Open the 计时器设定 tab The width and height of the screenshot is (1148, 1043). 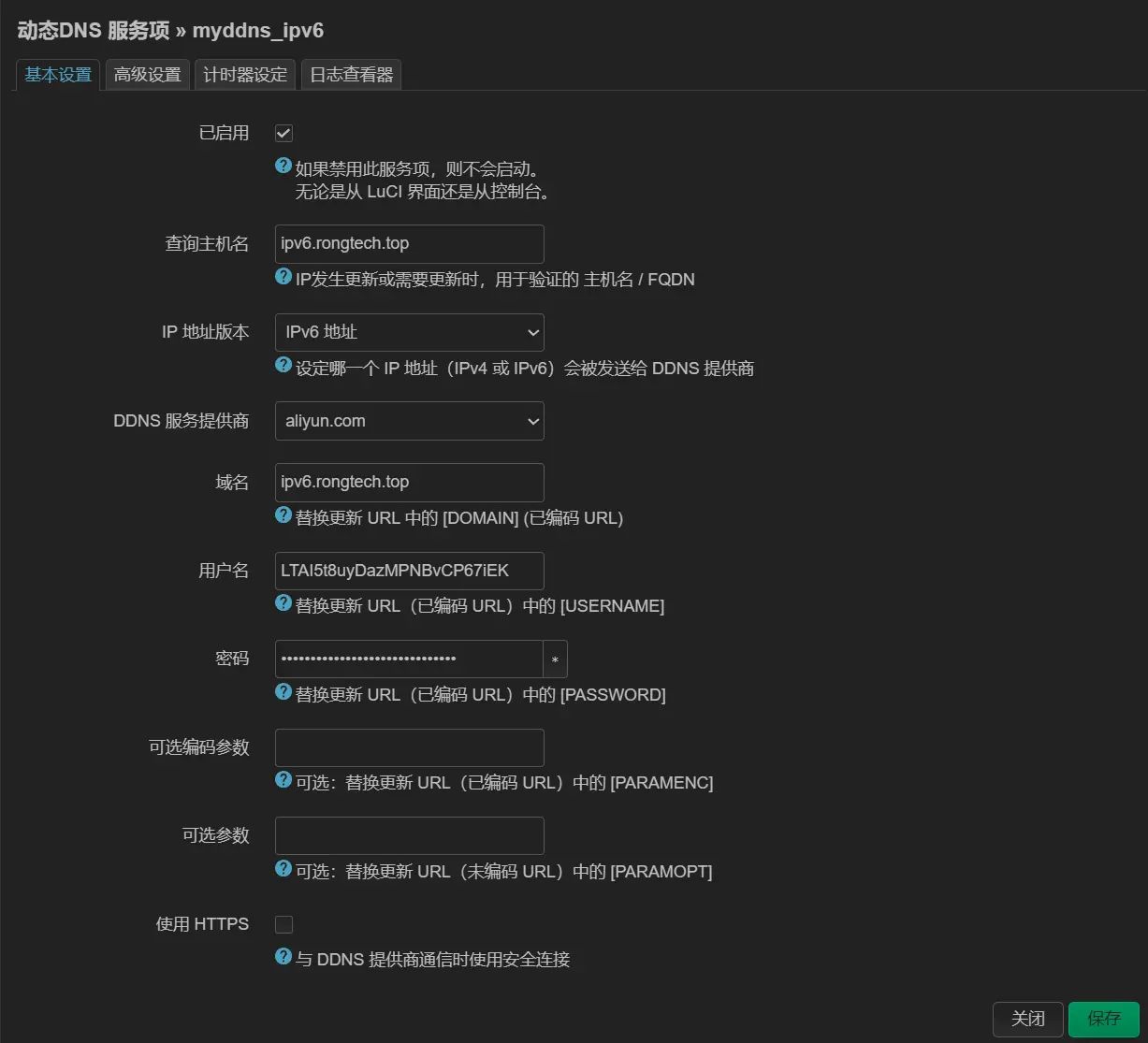click(245, 75)
